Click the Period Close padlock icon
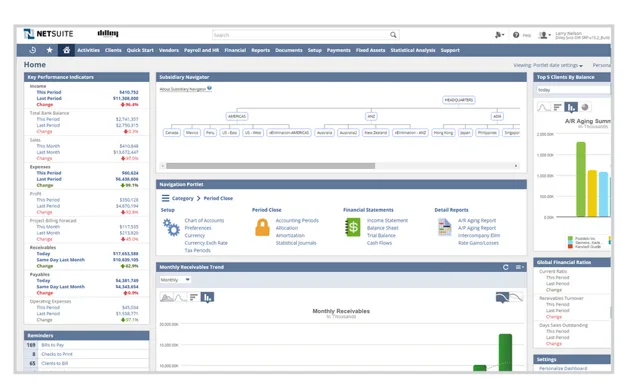This screenshot has height=389, width=628. (262, 228)
